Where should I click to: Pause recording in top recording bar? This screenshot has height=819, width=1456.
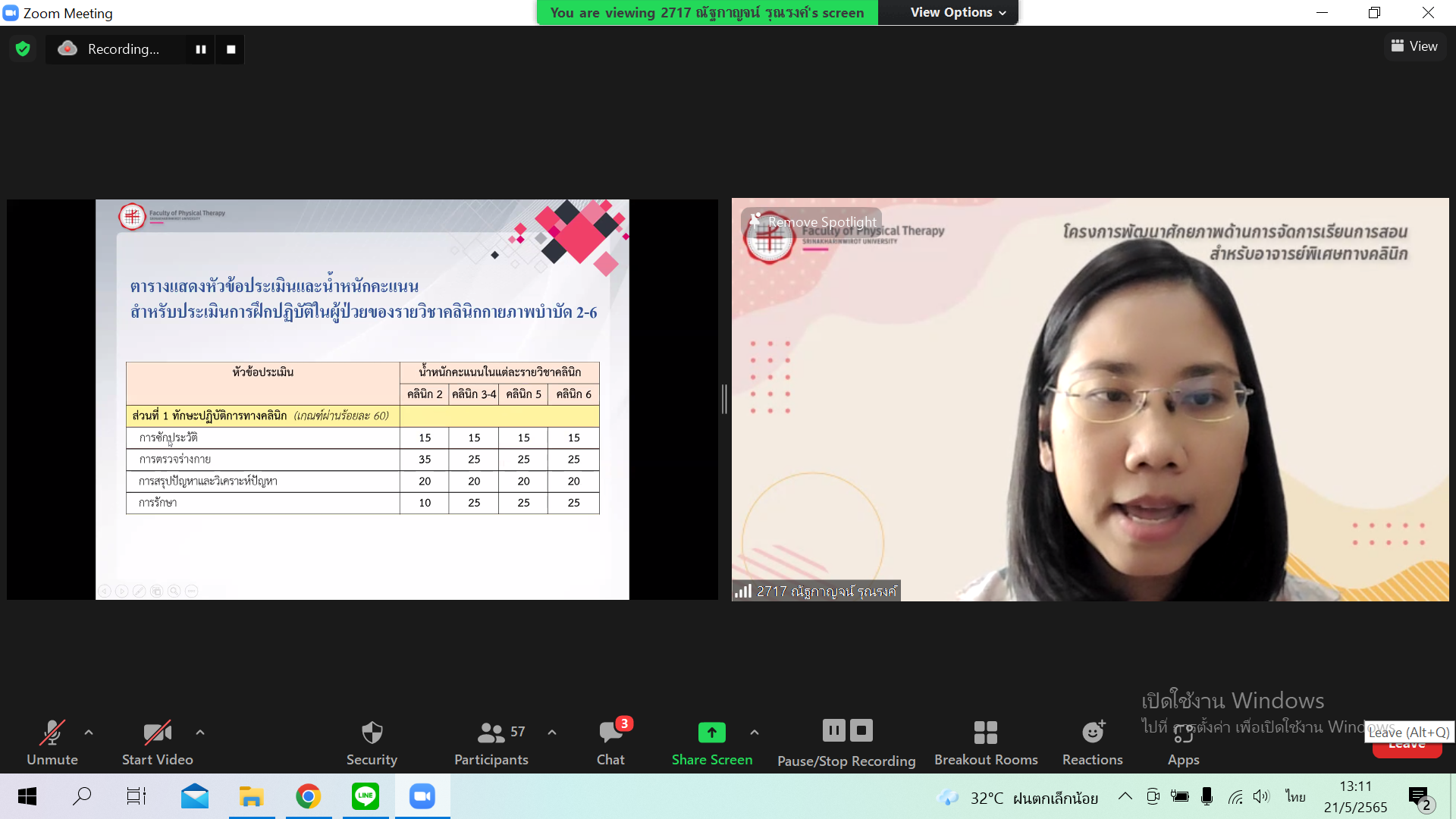(201, 49)
